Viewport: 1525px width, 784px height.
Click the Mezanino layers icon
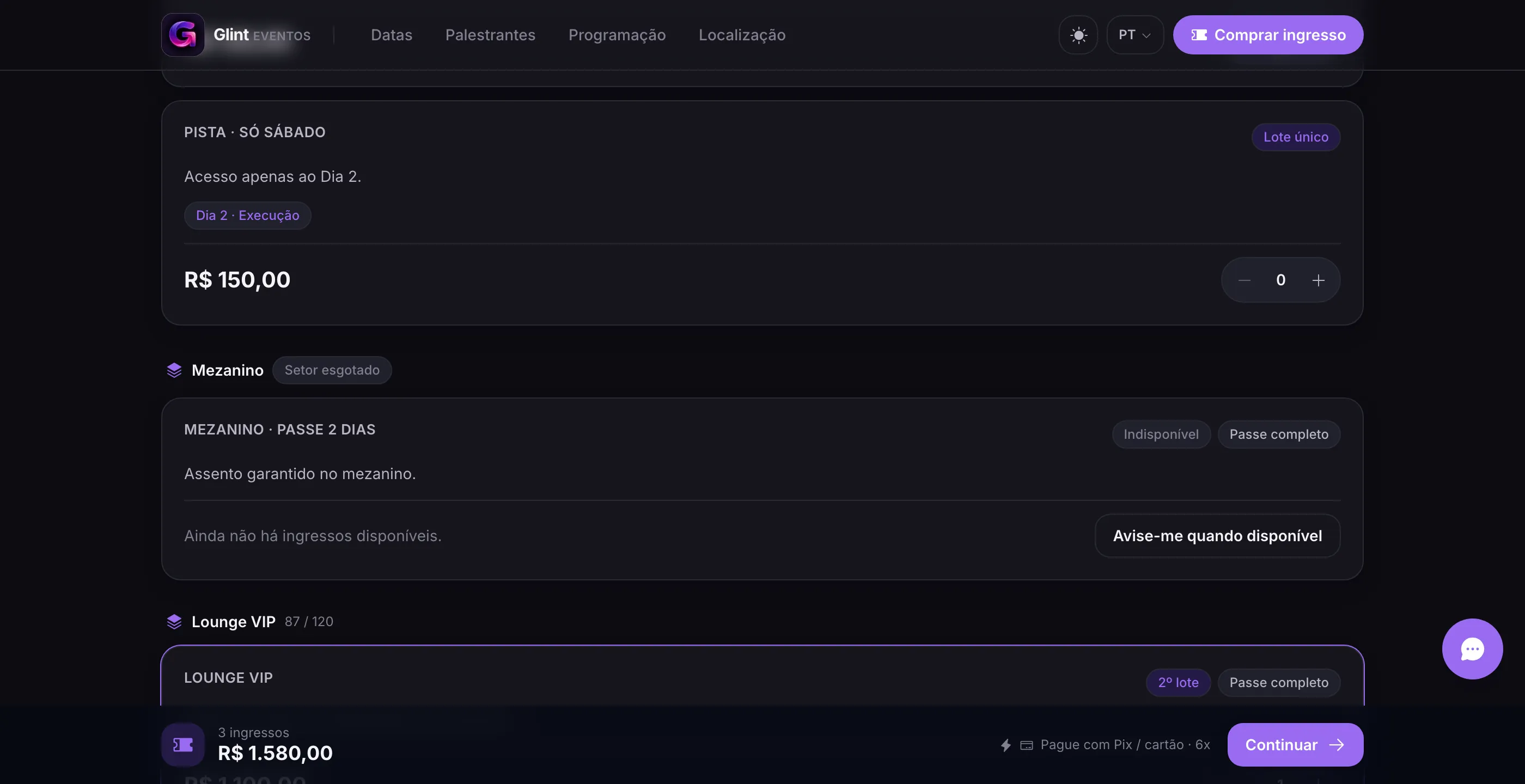pyautogui.click(x=174, y=370)
